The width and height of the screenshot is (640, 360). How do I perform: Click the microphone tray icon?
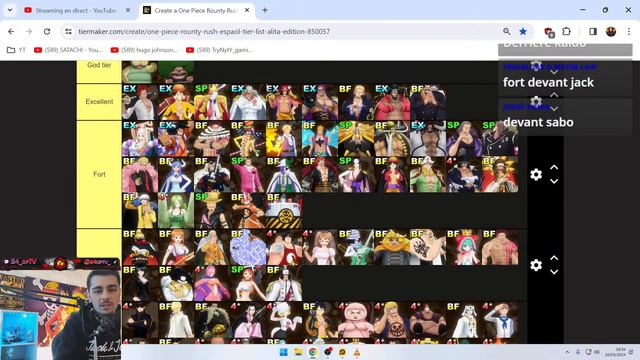click(578, 352)
